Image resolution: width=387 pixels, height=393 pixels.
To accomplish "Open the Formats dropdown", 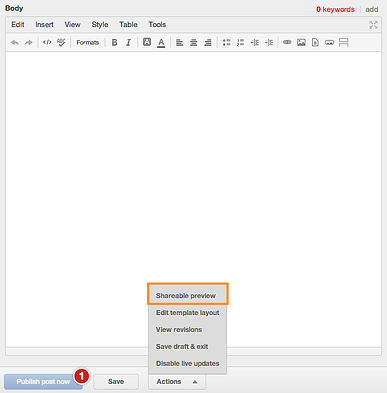I will click(x=88, y=42).
